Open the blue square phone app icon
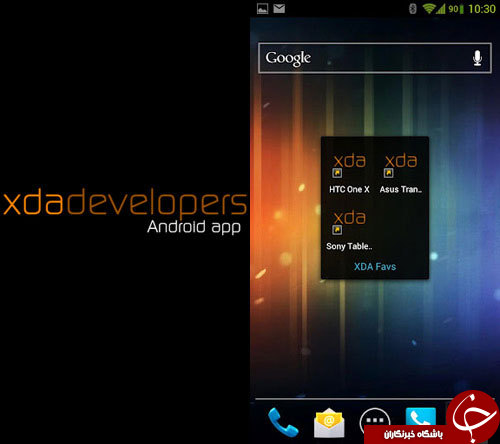The width and height of the screenshot is (500, 444). click(x=421, y=417)
